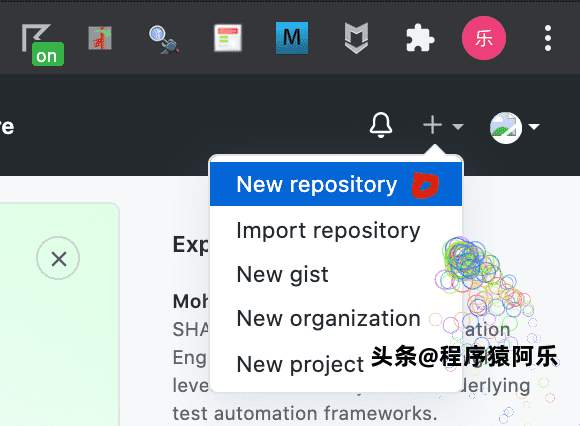Image resolution: width=580 pixels, height=426 pixels.
Task: Click the red-header note extension icon
Action: [228, 38]
